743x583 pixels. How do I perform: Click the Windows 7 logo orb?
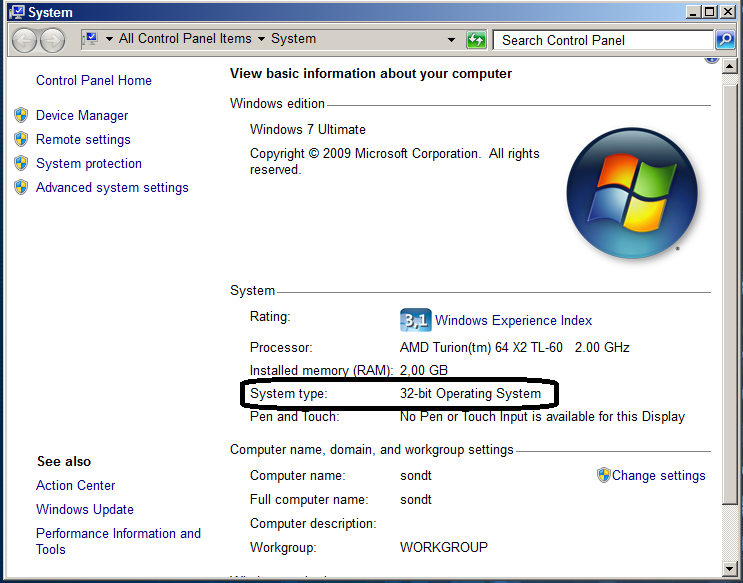click(632, 193)
